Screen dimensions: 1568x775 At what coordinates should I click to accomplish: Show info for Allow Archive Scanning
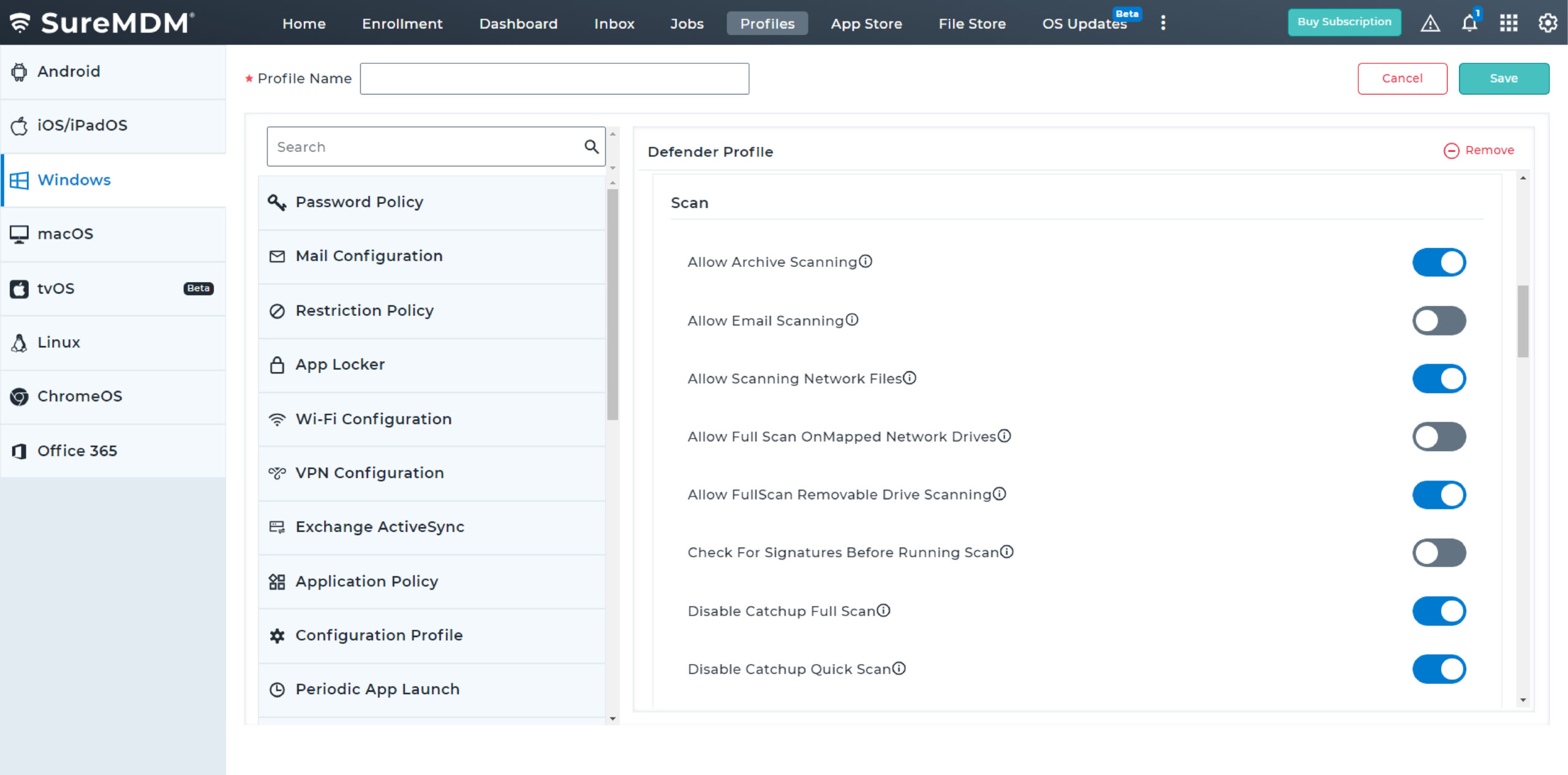click(x=865, y=261)
